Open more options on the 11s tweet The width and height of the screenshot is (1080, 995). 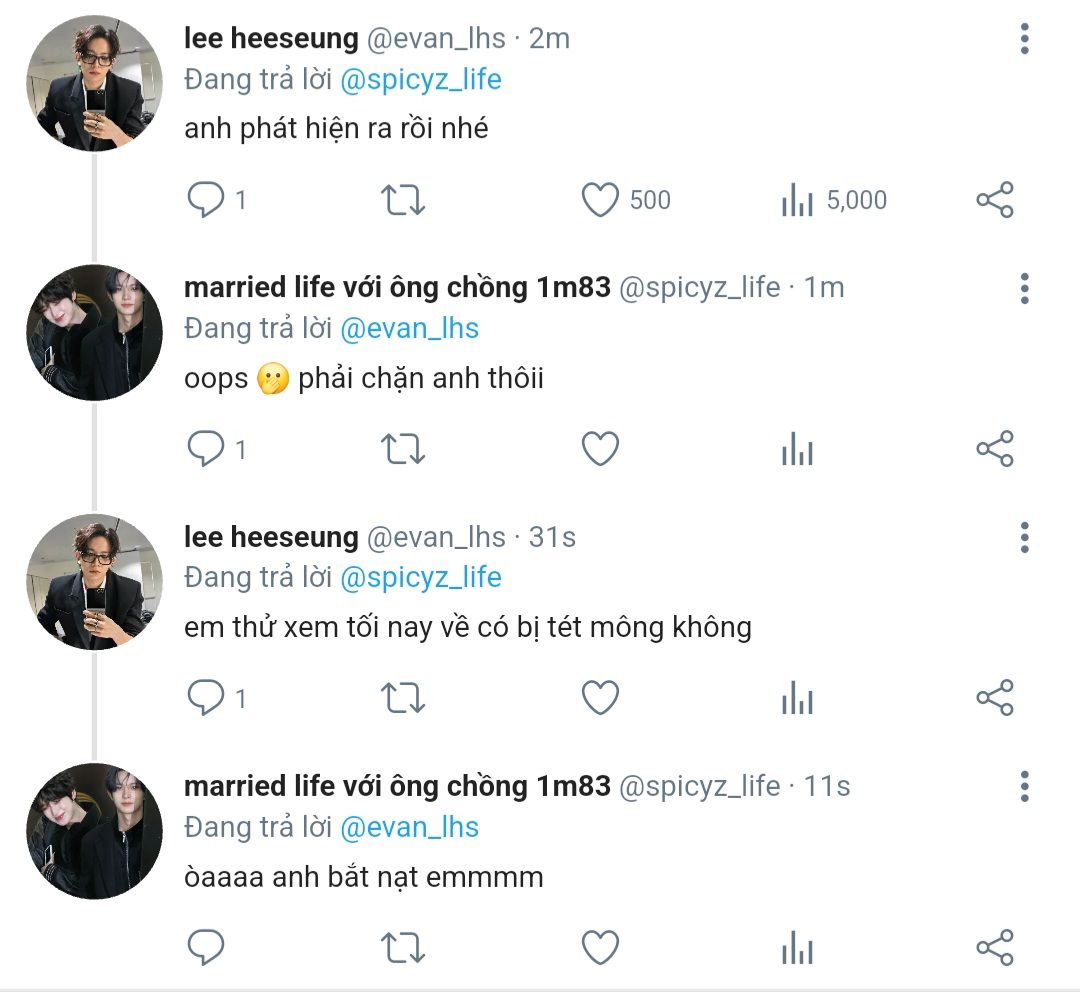pos(1024,786)
